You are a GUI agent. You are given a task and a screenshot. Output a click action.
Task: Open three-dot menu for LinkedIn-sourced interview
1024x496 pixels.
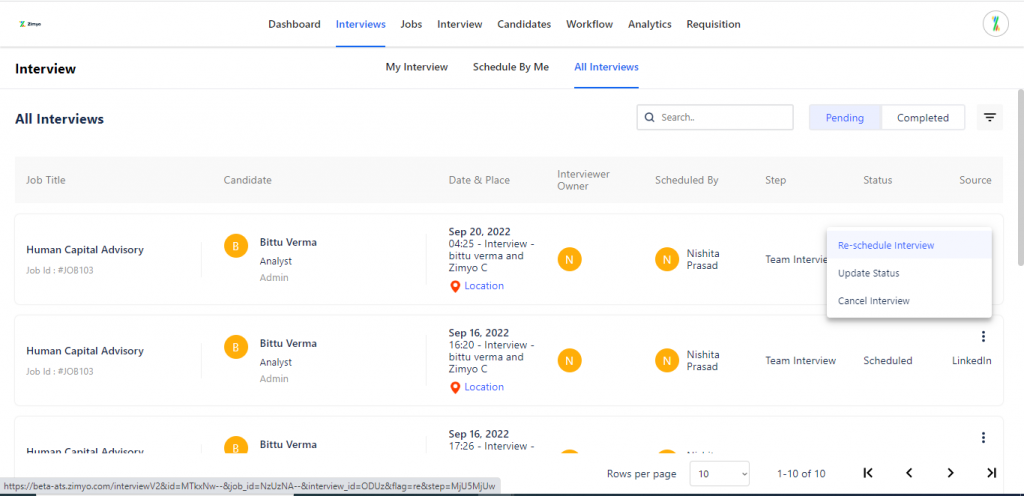[x=983, y=337]
